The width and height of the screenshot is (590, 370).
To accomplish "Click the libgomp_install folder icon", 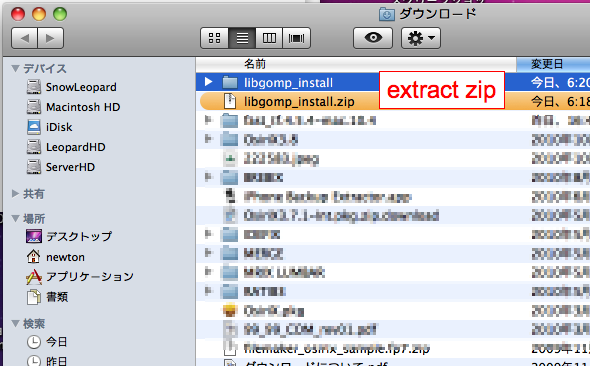I will pos(230,82).
